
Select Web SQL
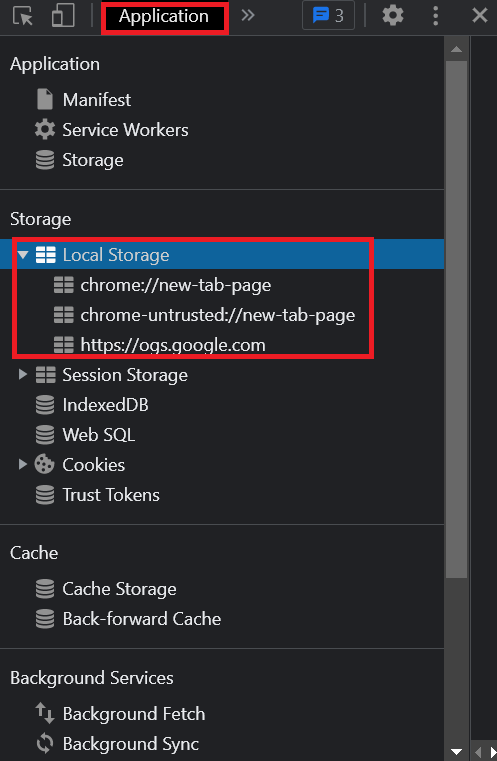click(99, 435)
